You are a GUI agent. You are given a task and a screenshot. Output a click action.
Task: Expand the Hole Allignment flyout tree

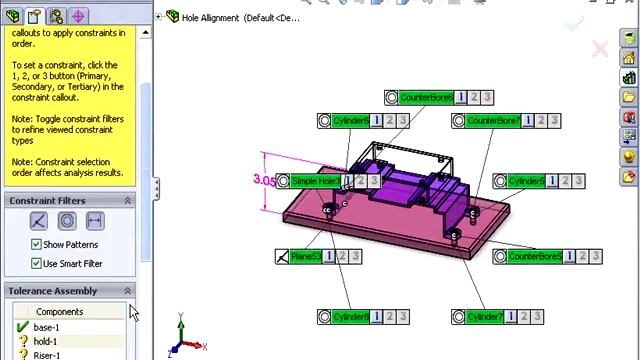(158, 17)
